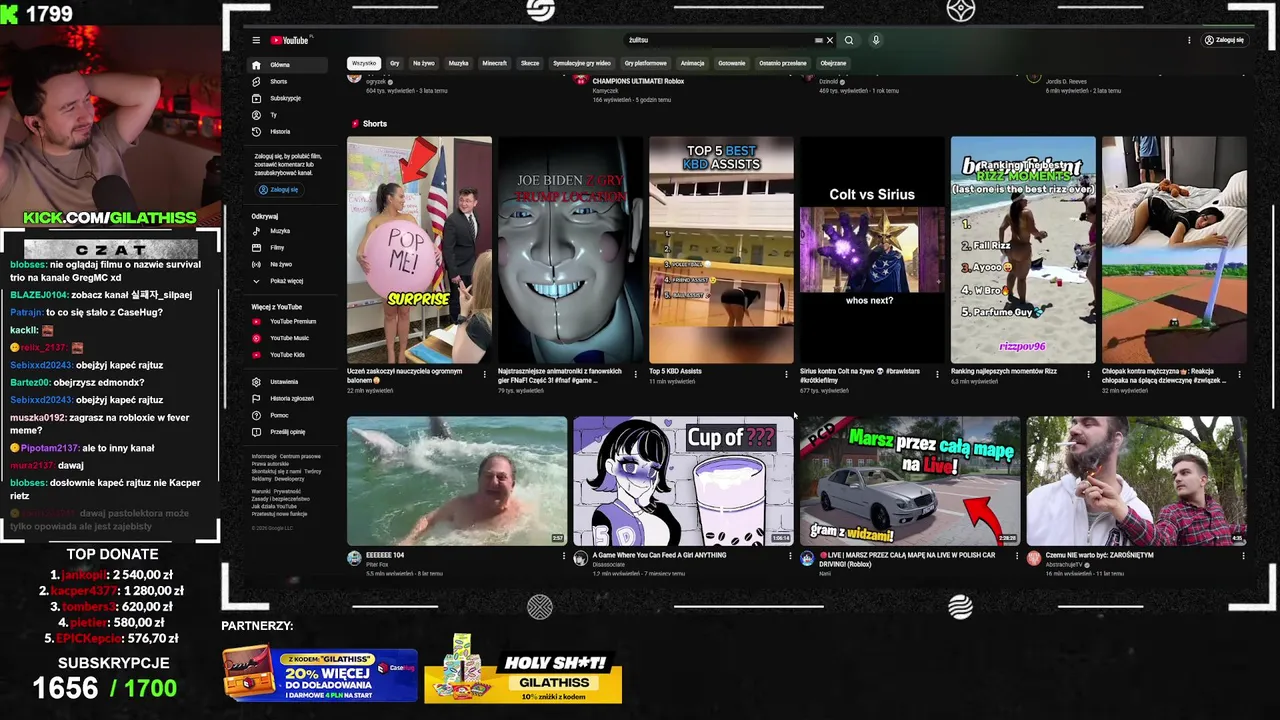Viewport: 1280px width, 720px height.
Task: Select the Gry filter chip
Action: pos(395,63)
